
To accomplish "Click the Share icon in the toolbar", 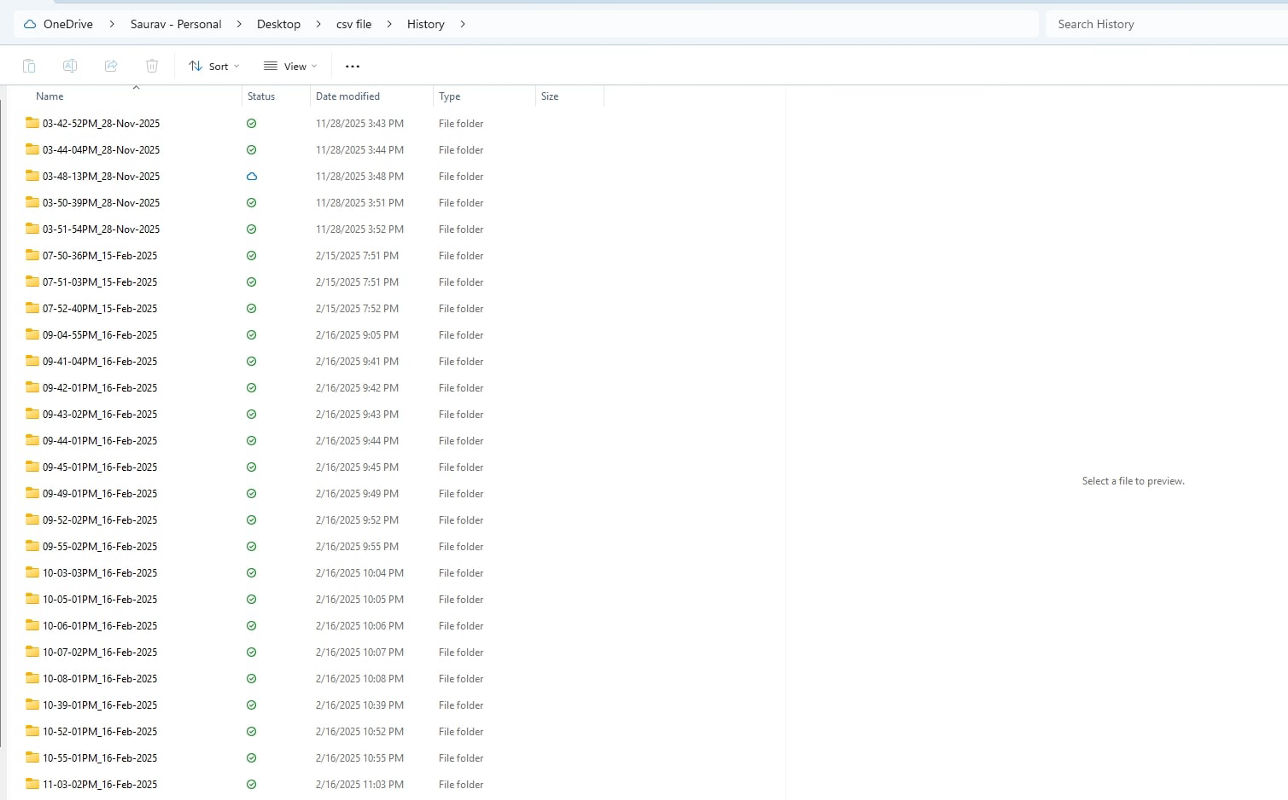I will [x=111, y=66].
